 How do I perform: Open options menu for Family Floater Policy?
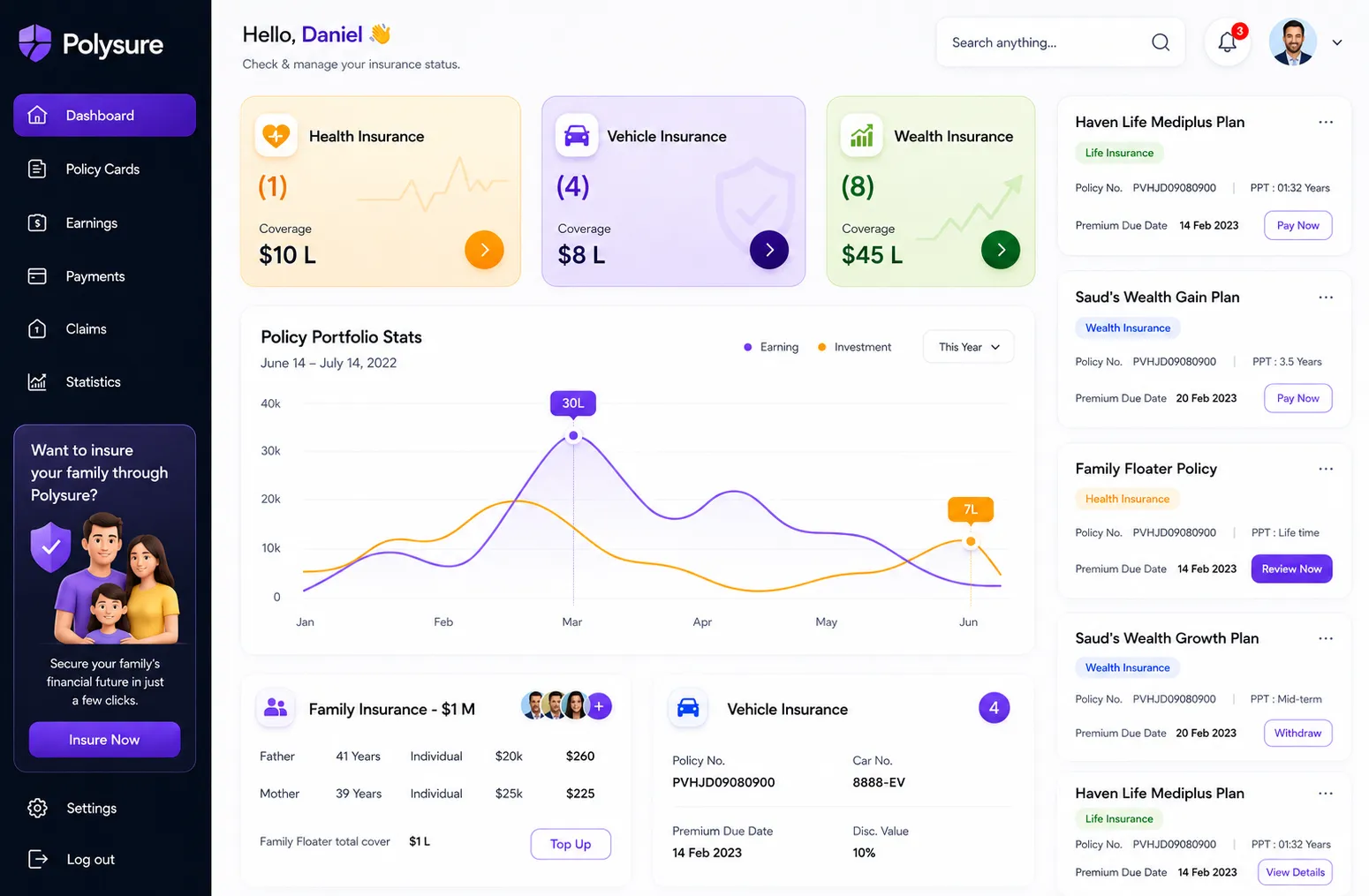tap(1325, 468)
